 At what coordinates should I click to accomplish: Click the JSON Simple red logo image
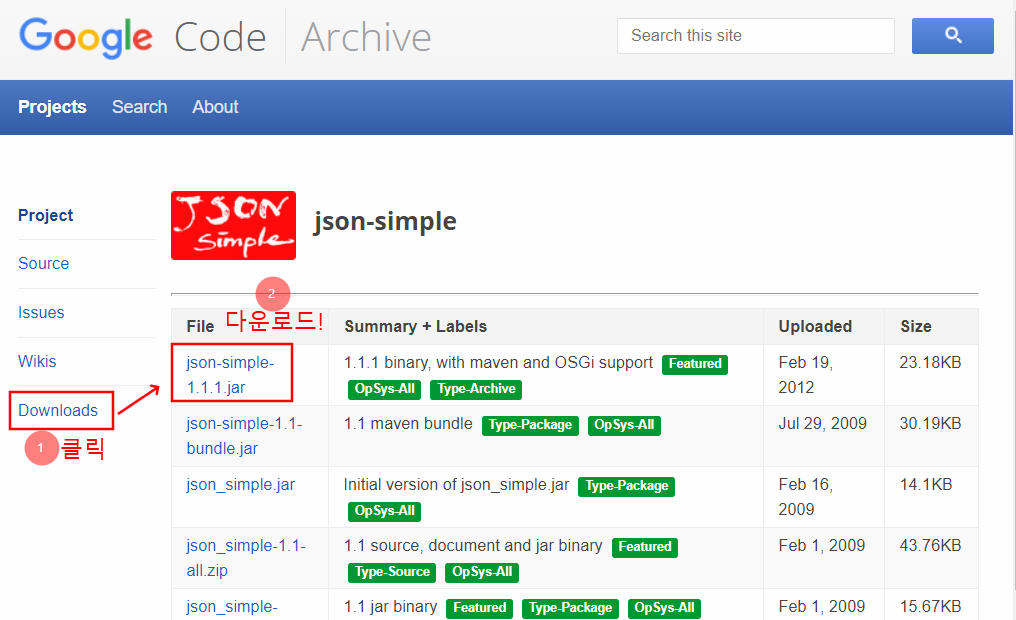pos(233,225)
